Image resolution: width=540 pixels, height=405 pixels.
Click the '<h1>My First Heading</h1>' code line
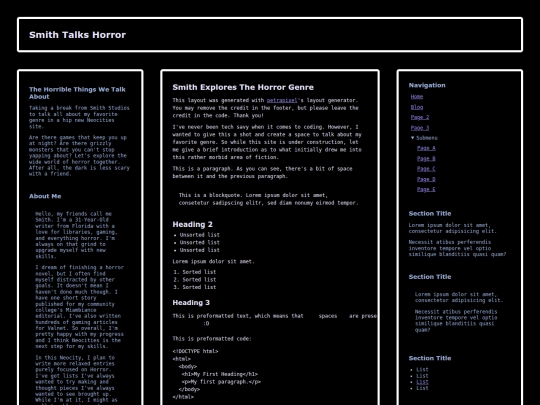(x=220, y=374)
